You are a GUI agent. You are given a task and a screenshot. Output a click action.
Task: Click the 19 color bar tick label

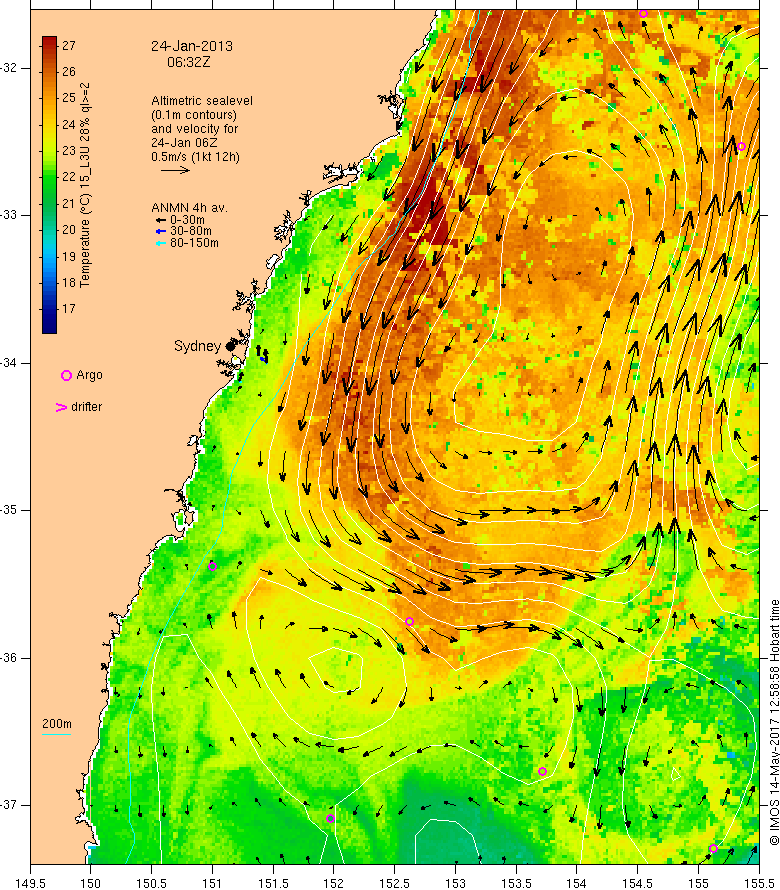point(69,256)
